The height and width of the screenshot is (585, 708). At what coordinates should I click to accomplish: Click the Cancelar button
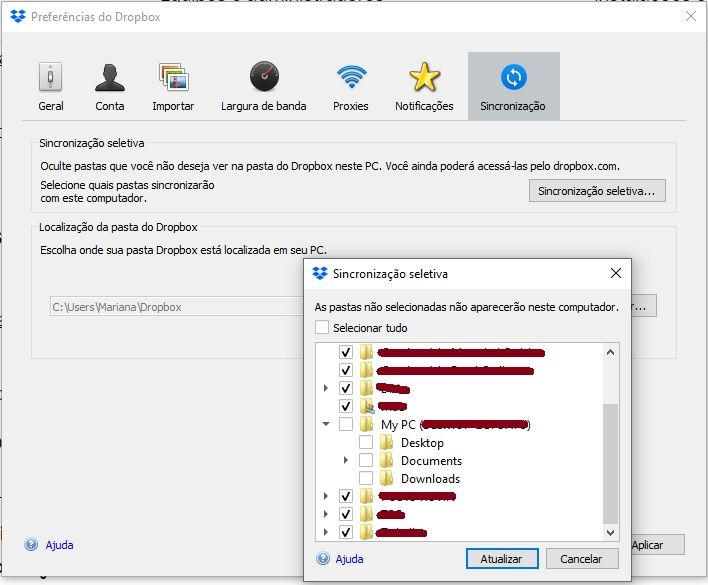click(x=582, y=559)
